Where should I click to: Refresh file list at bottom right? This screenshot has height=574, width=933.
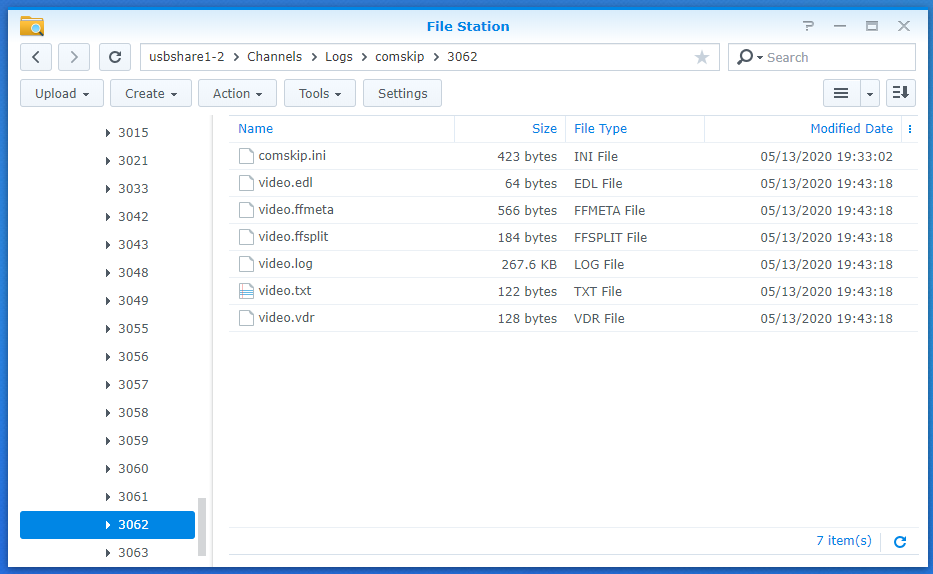899,541
